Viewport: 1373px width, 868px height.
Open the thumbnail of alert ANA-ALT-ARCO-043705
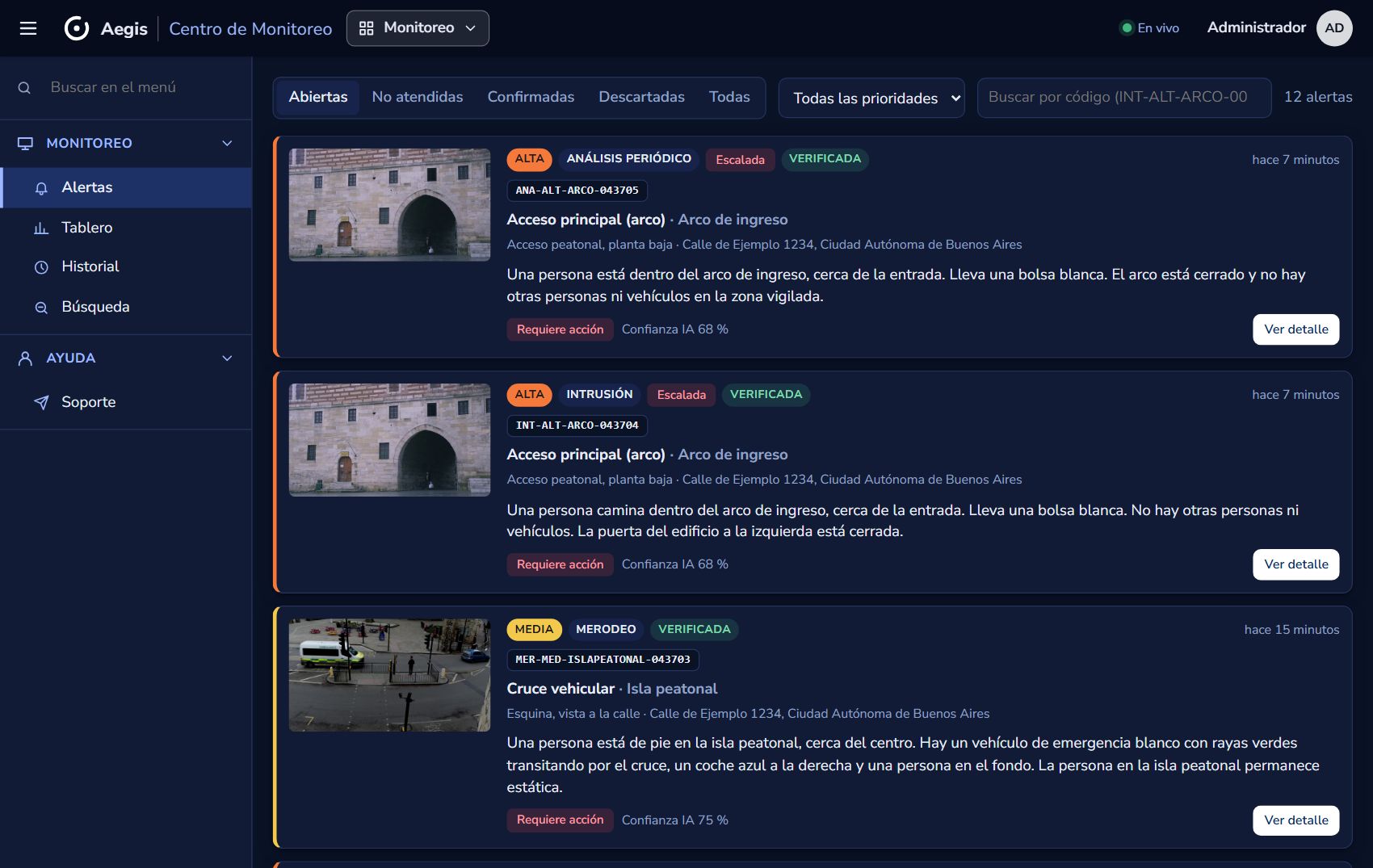(389, 205)
